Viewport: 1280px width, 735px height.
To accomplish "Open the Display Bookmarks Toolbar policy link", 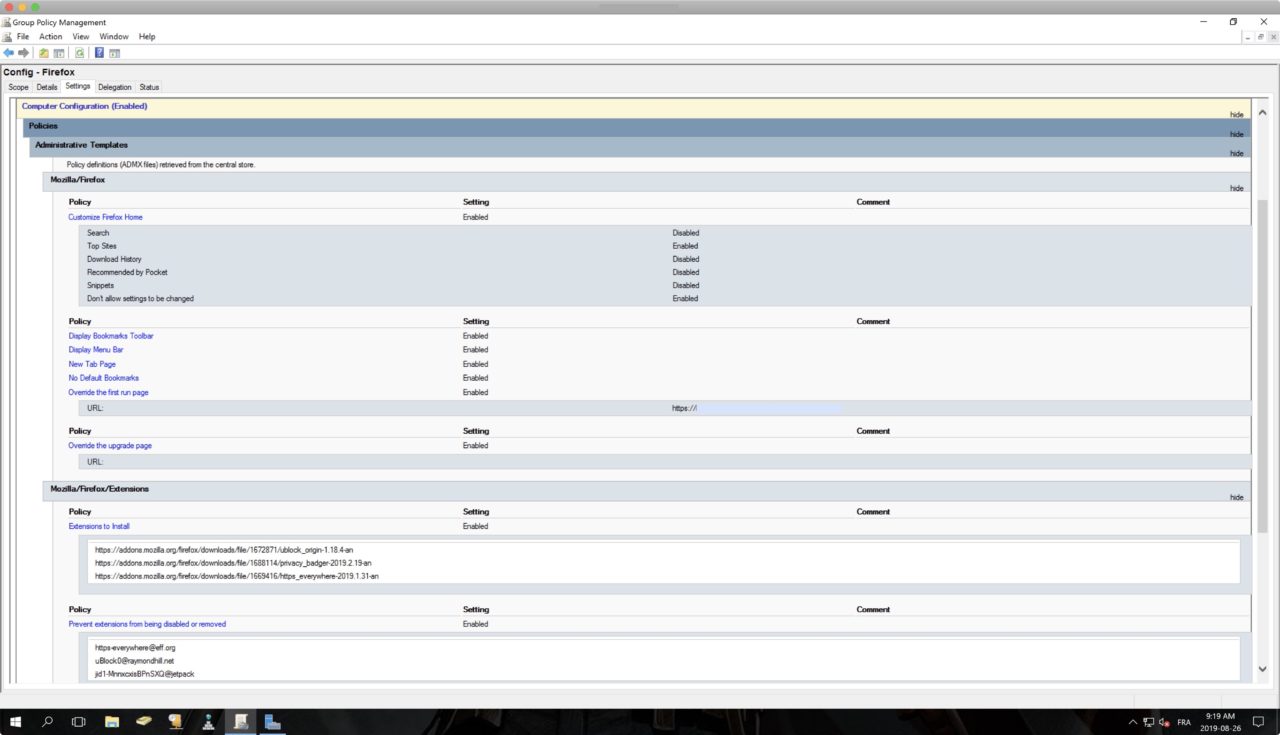I will pyautogui.click(x=111, y=336).
